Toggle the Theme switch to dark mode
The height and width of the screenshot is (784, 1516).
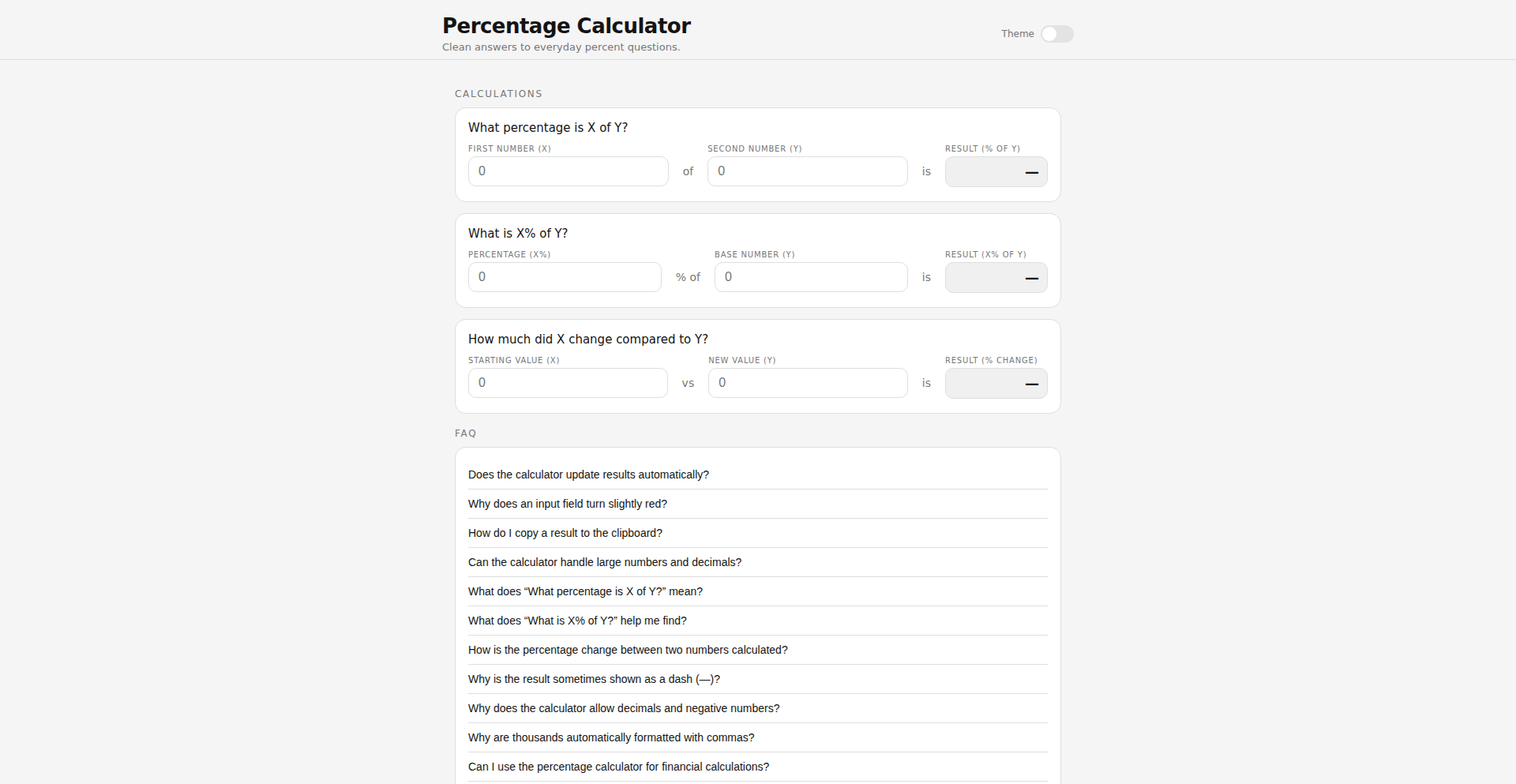[x=1057, y=34]
